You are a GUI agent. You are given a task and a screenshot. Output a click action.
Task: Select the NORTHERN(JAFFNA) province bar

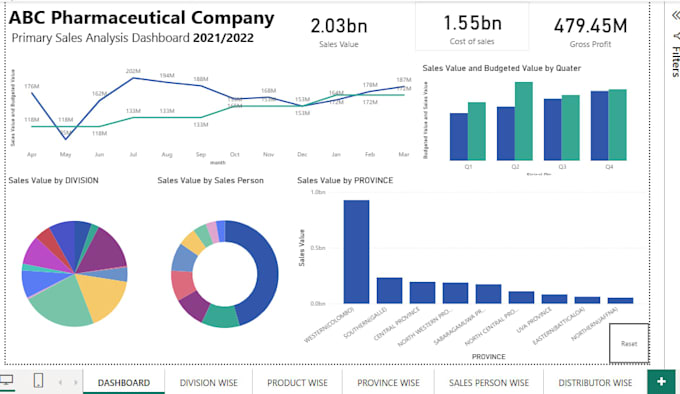click(x=620, y=300)
